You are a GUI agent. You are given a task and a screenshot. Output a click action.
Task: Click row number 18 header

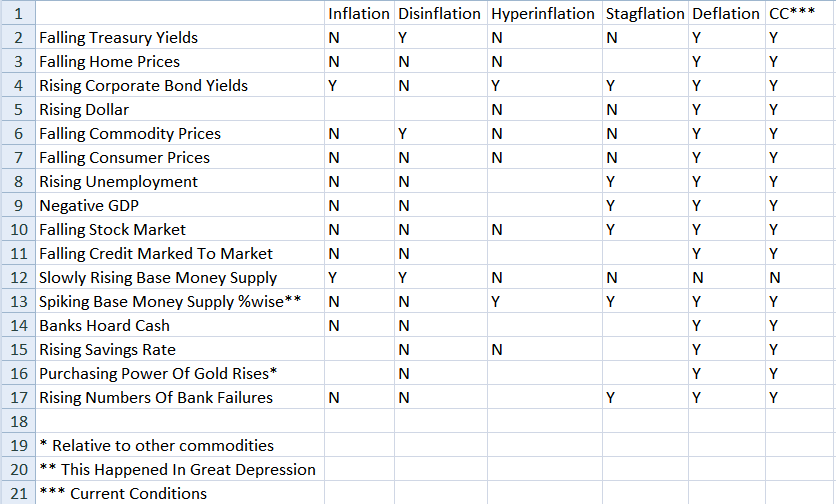pyautogui.click(x=17, y=422)
